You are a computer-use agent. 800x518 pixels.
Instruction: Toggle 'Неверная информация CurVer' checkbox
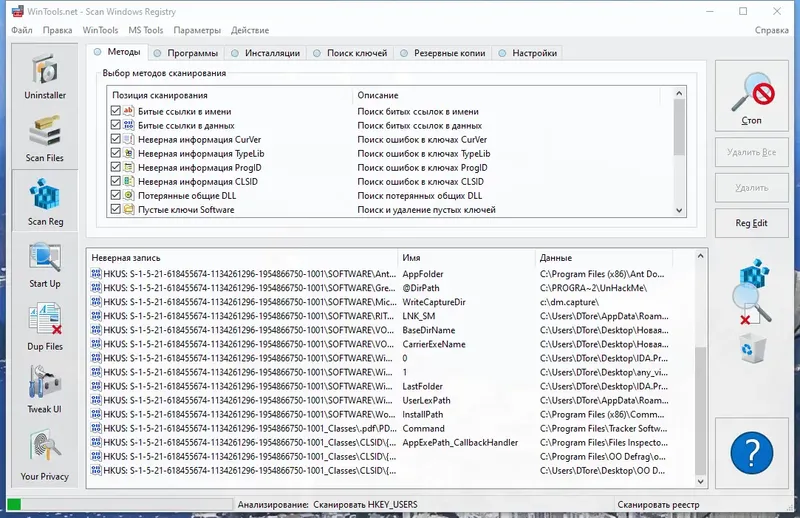(x=116, y=139)
